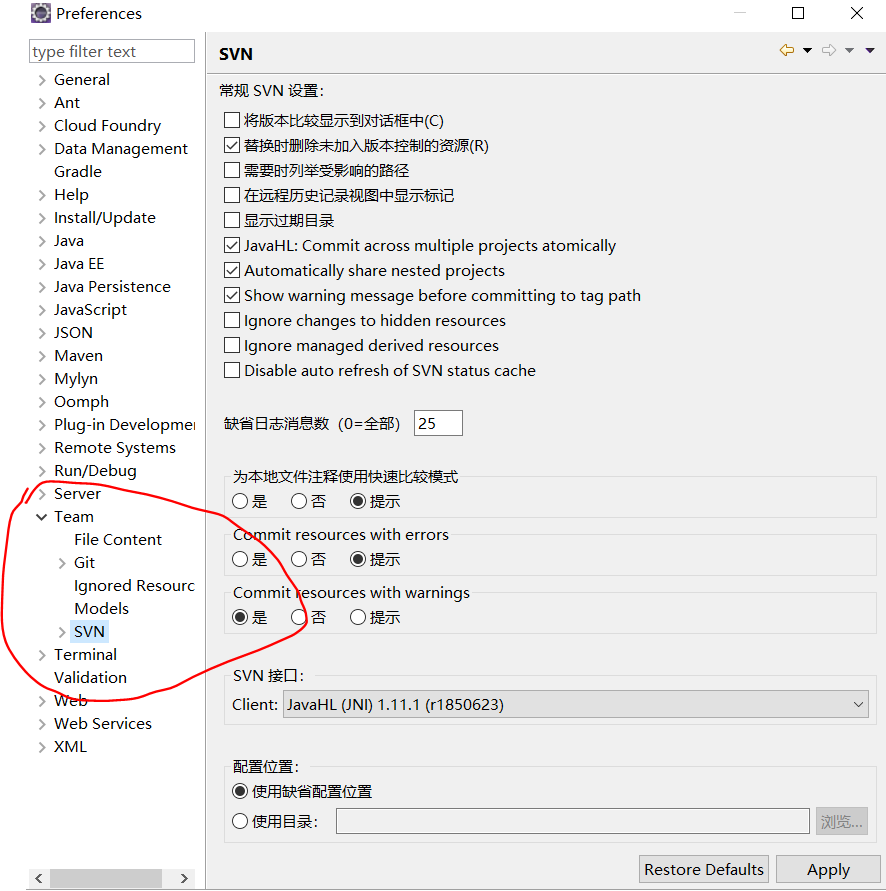Viewport: 886px width, 891px height.
Task: Click the Apply button
Action: [828, 869]
